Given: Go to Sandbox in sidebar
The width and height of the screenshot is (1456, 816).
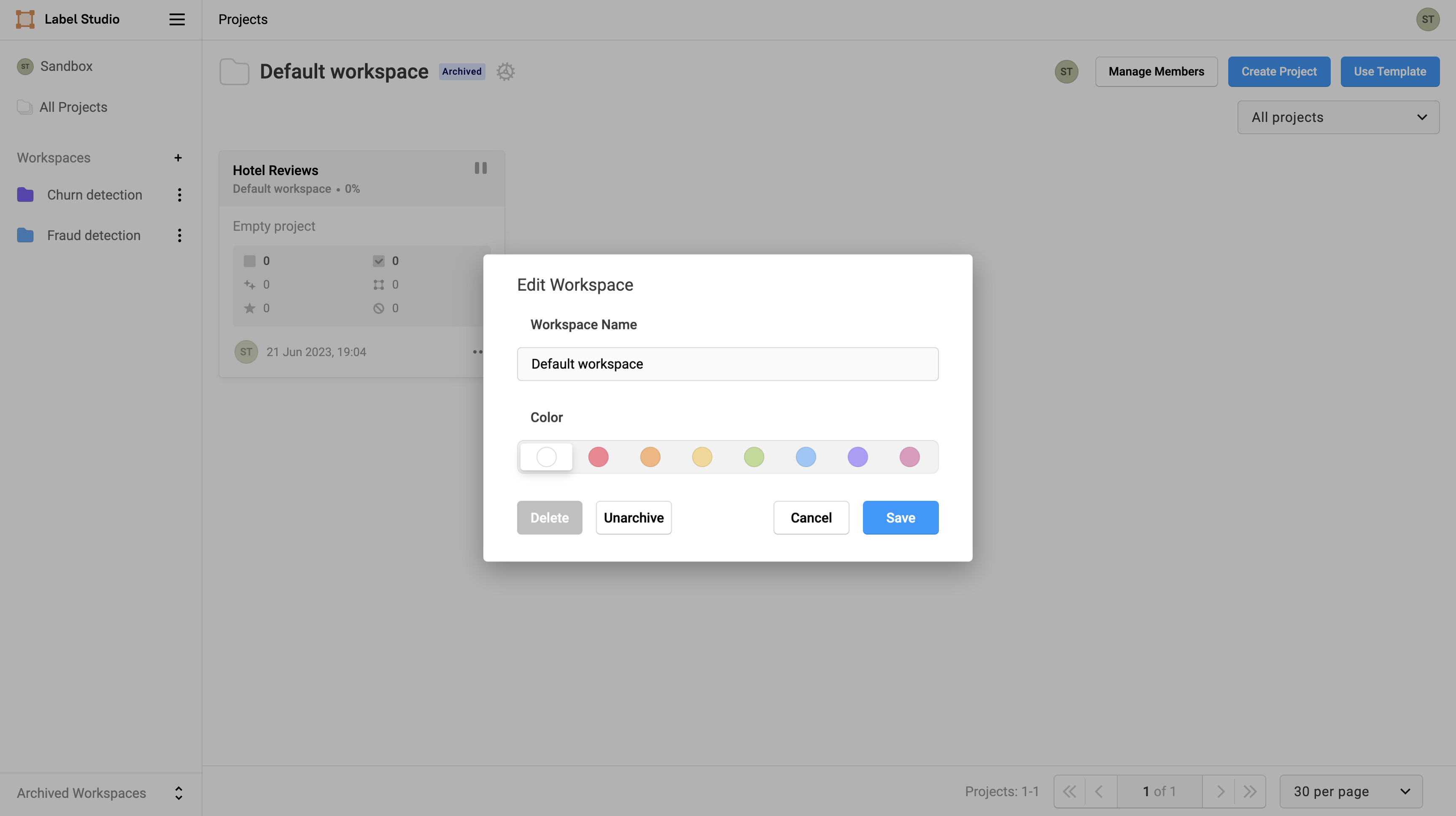Looking at the screenshot, I should click(x=66, y=66).
